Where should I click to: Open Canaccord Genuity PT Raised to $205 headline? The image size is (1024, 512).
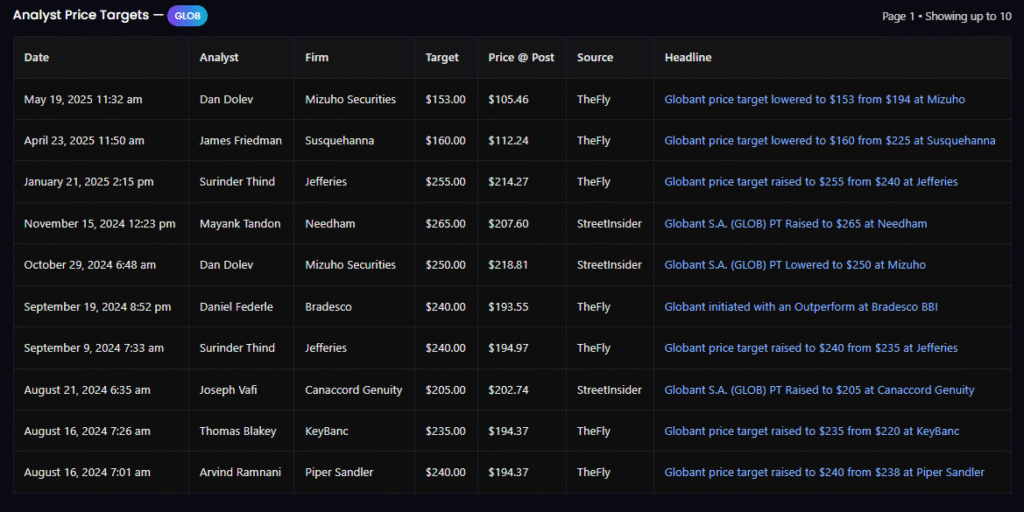point(819,390)
